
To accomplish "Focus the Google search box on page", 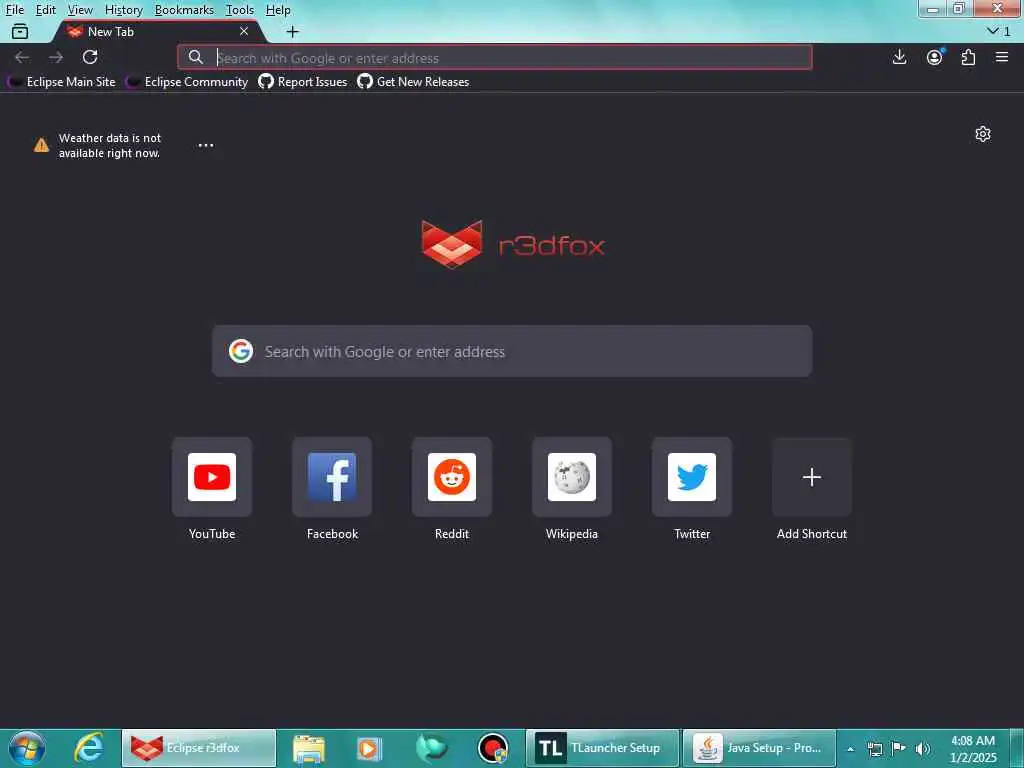I will coord(512,351).
